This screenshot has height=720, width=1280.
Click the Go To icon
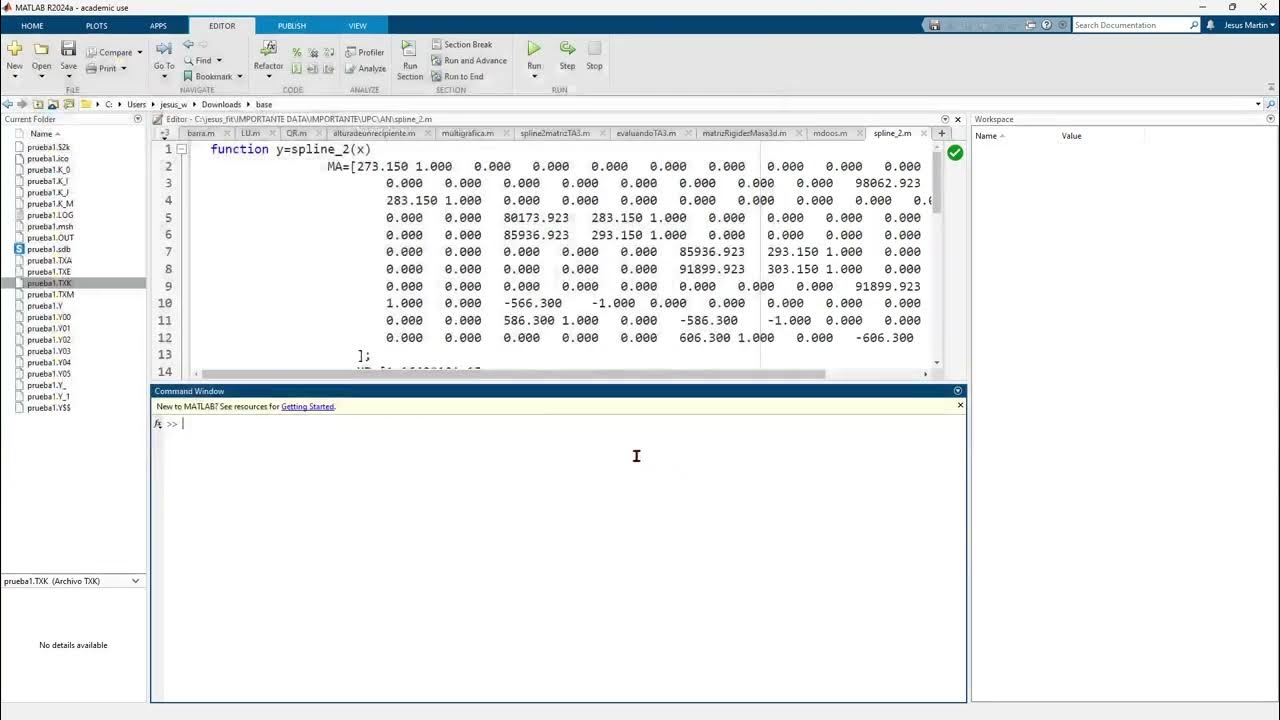(164, 48)
